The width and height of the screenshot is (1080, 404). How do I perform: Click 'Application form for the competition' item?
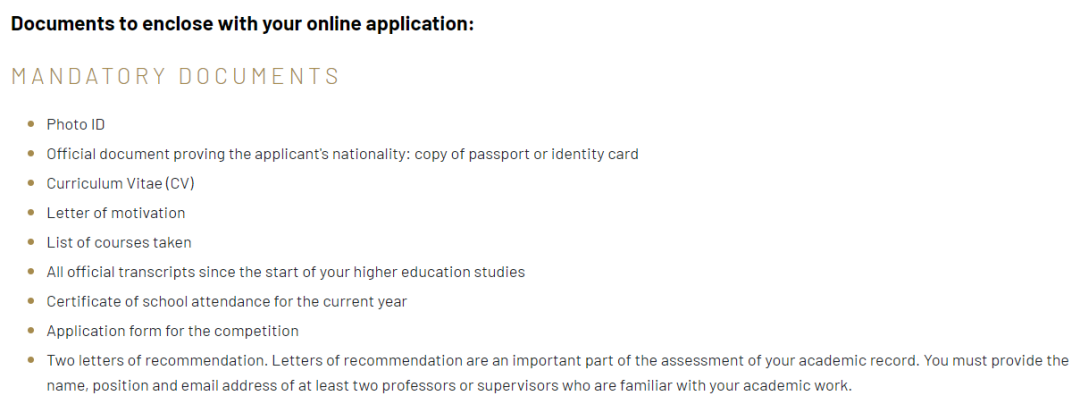point(172,331)
